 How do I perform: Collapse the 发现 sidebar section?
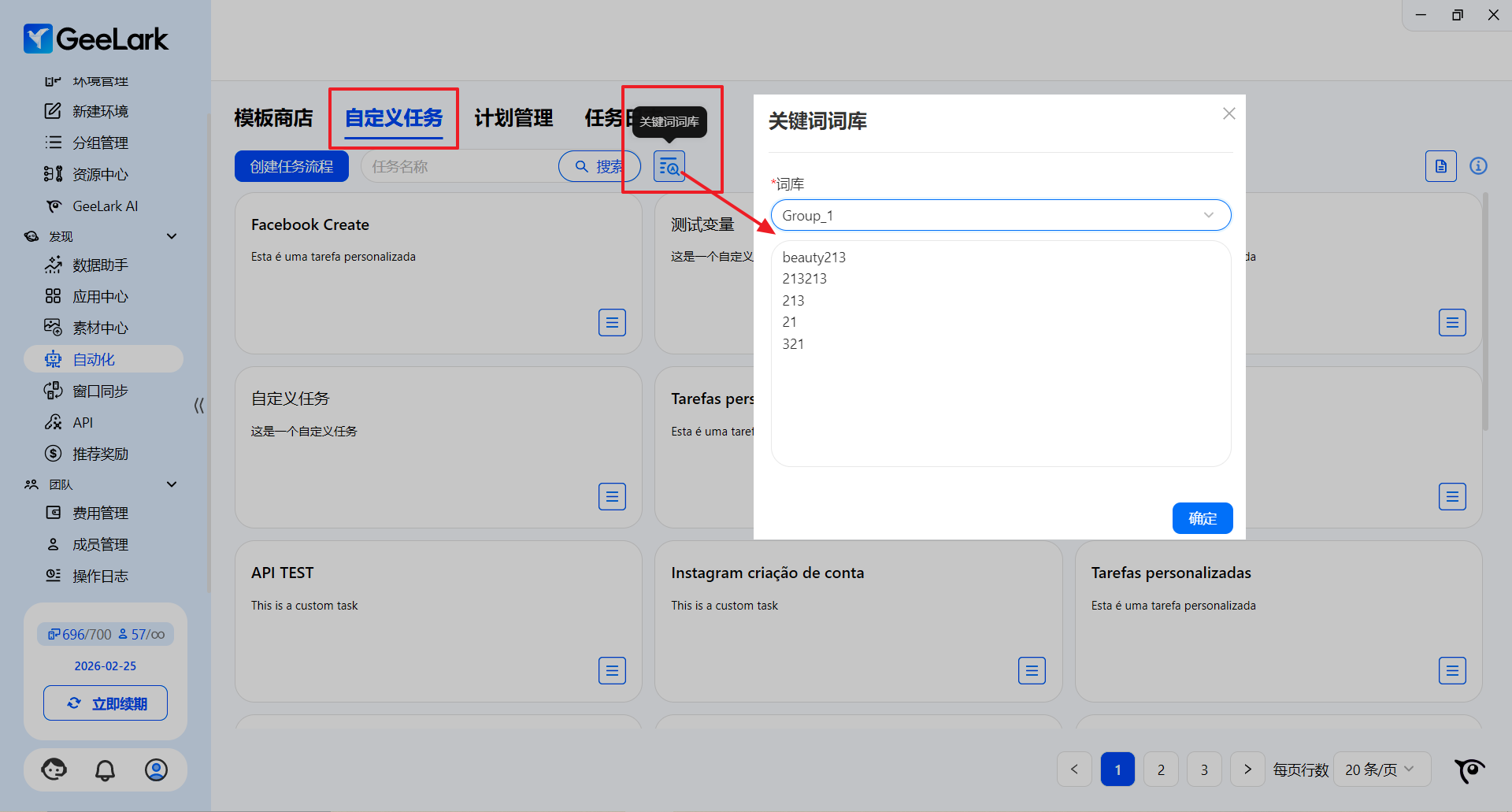(172, 236)
